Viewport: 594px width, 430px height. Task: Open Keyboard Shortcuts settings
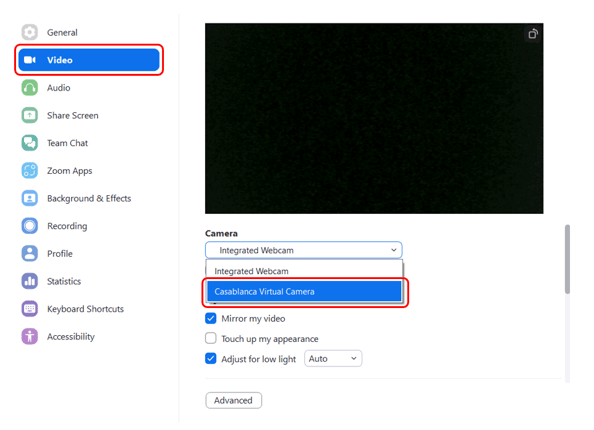tap(85, 309)
